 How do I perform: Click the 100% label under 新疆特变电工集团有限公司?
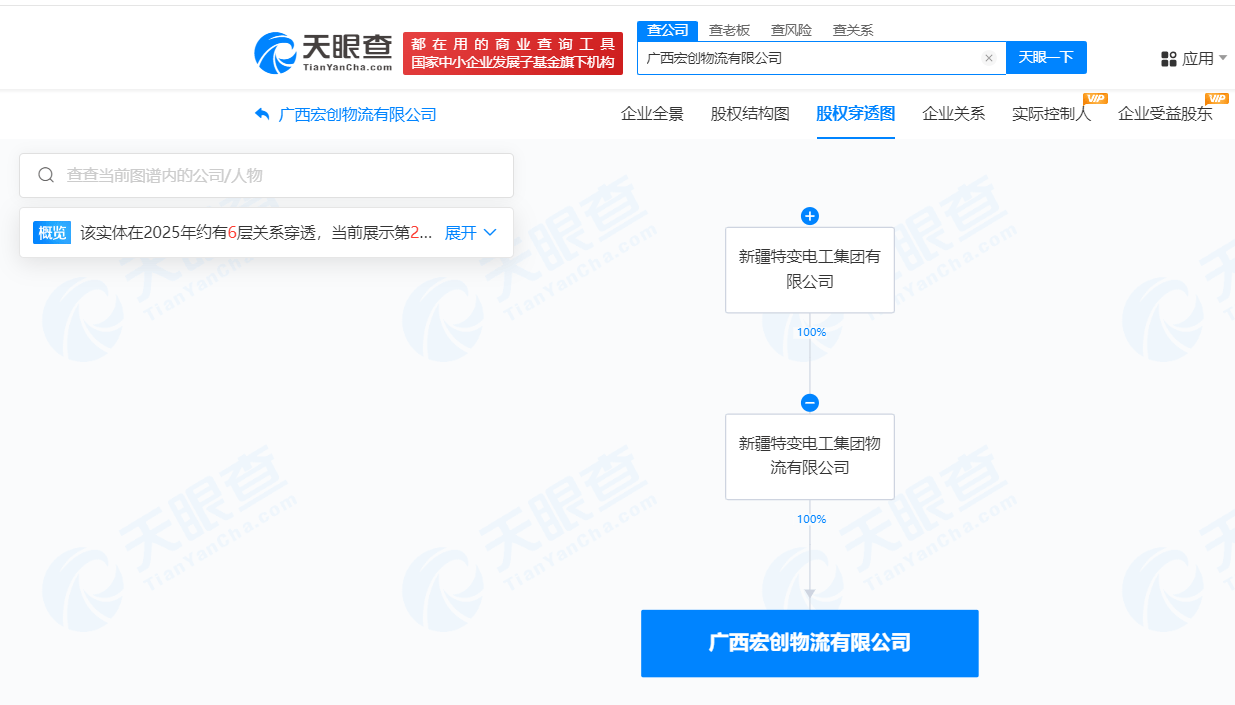click(x=811, y=332)
